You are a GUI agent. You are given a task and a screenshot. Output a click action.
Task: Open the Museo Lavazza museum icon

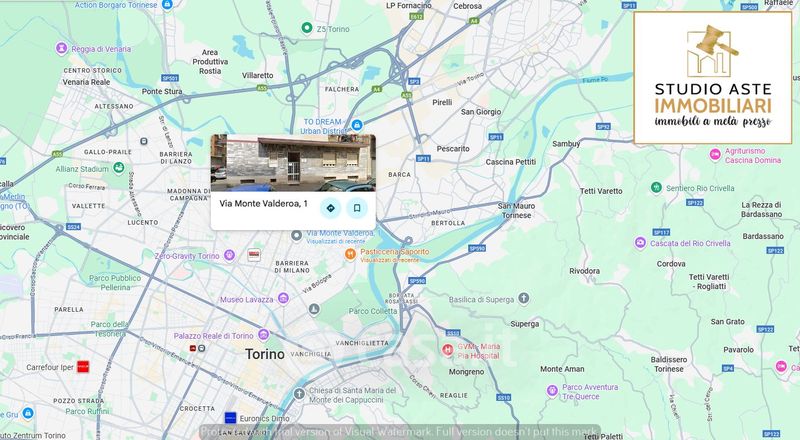pos(283,299)
